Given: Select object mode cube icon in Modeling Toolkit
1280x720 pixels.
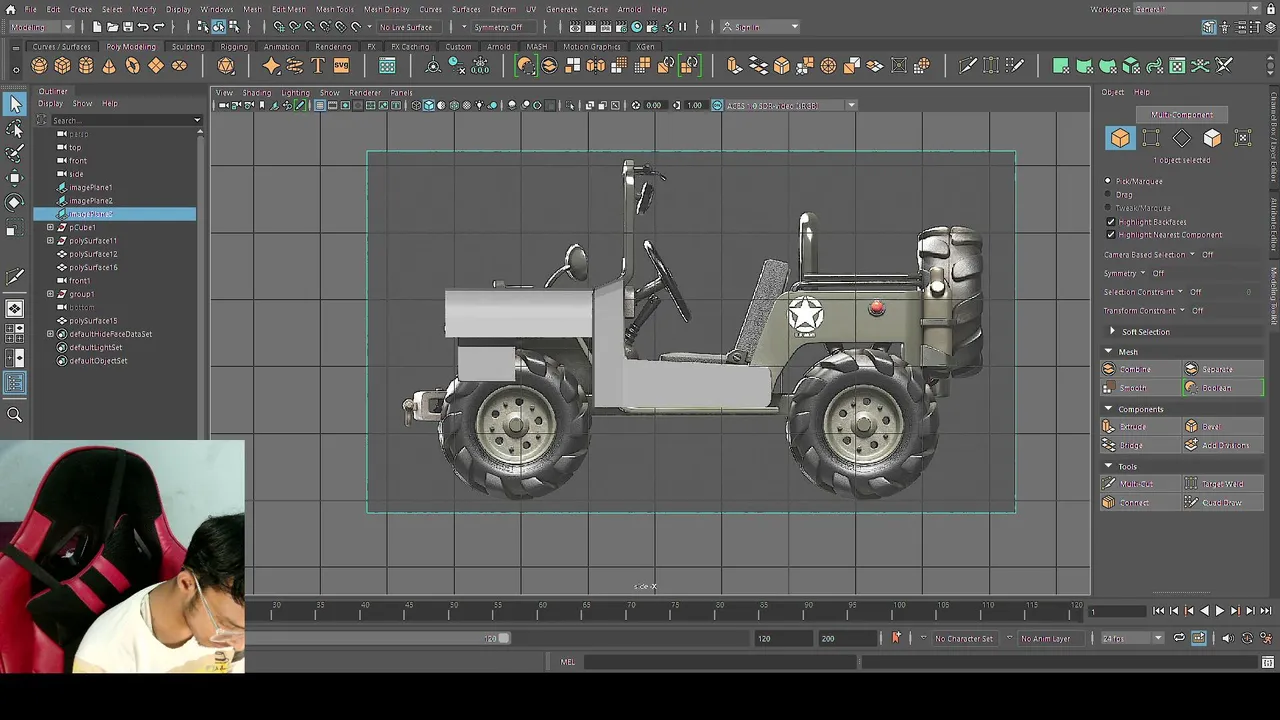Looking at the screenshot, I should [x=1120, y=138].
